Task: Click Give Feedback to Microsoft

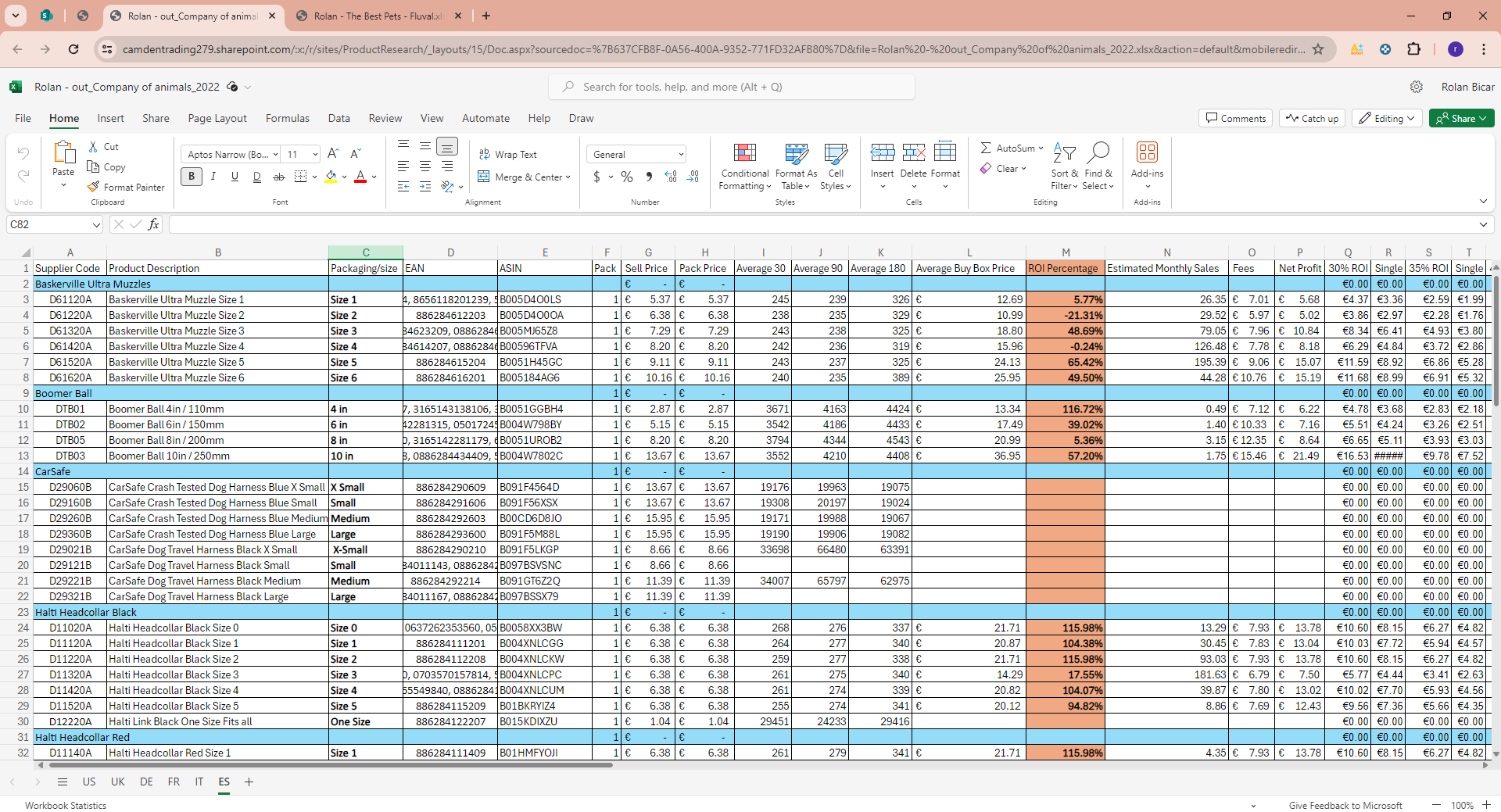Action: 1345,805
